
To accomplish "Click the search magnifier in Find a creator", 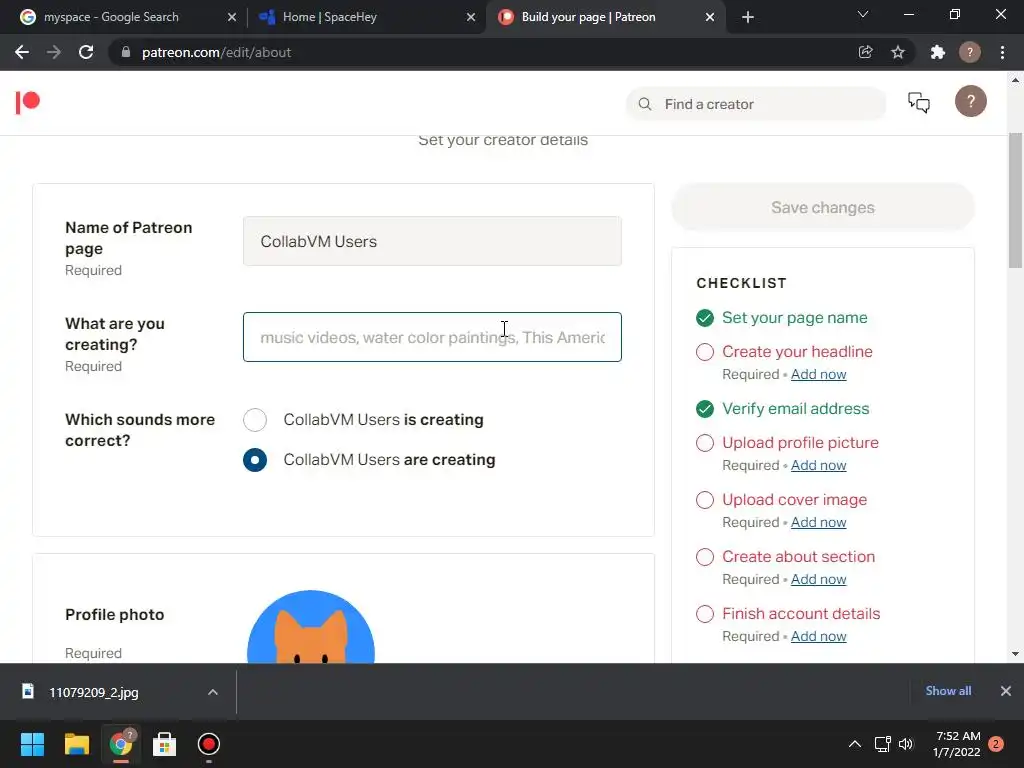I will pyautogui.click(x=645, y=104).
